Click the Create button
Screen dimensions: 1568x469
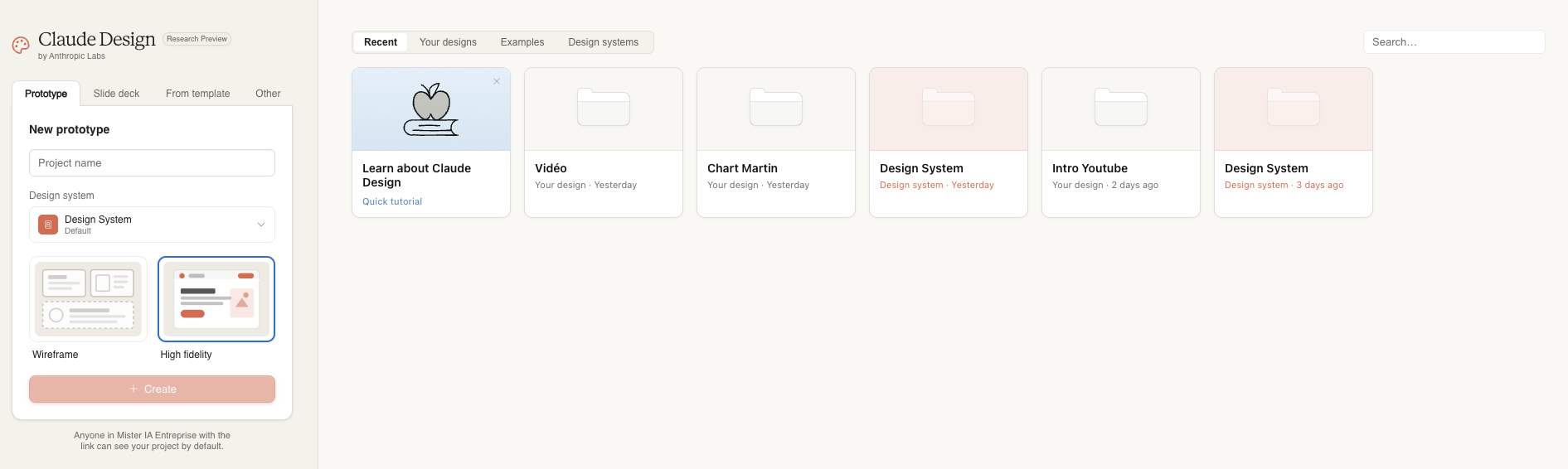[152, 389]
